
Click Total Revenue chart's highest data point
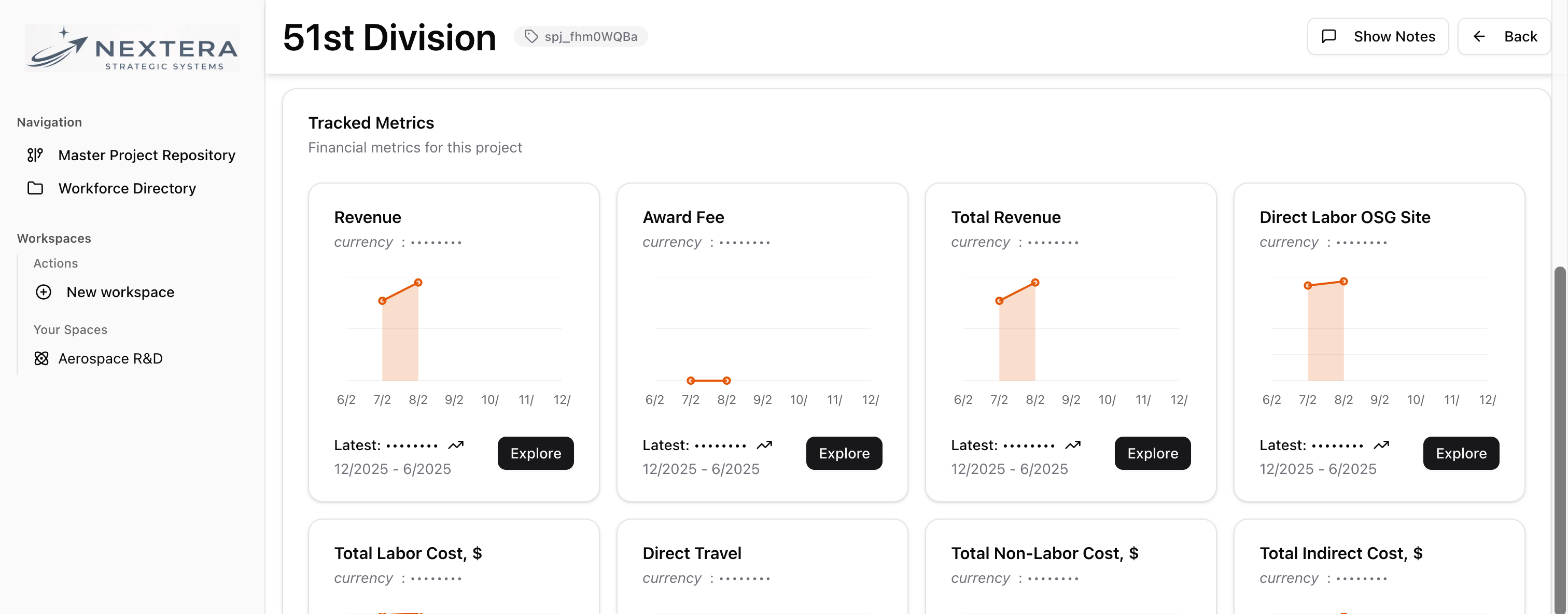(x=1035, y=282)
